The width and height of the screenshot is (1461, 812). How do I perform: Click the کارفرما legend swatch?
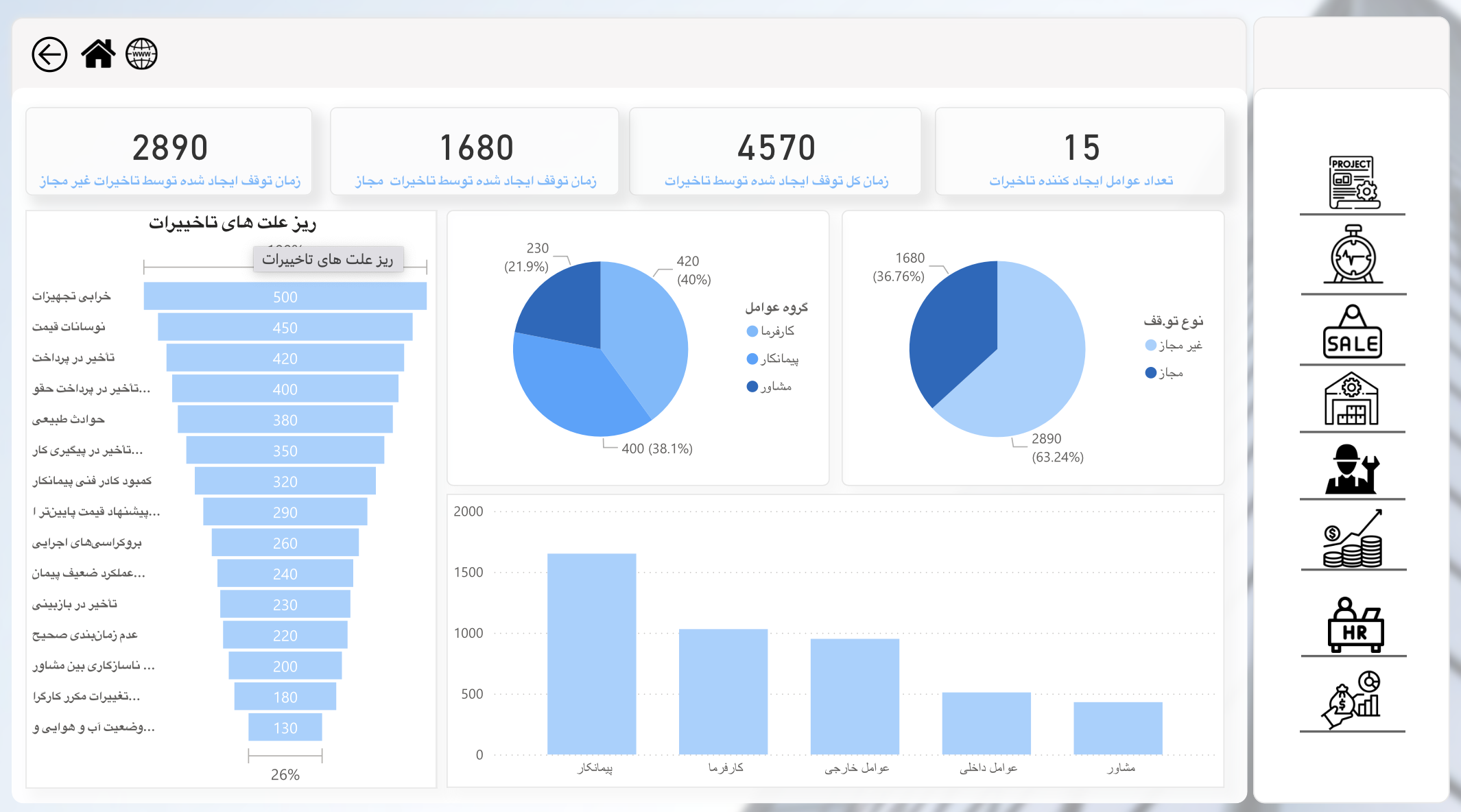[752, 331]
